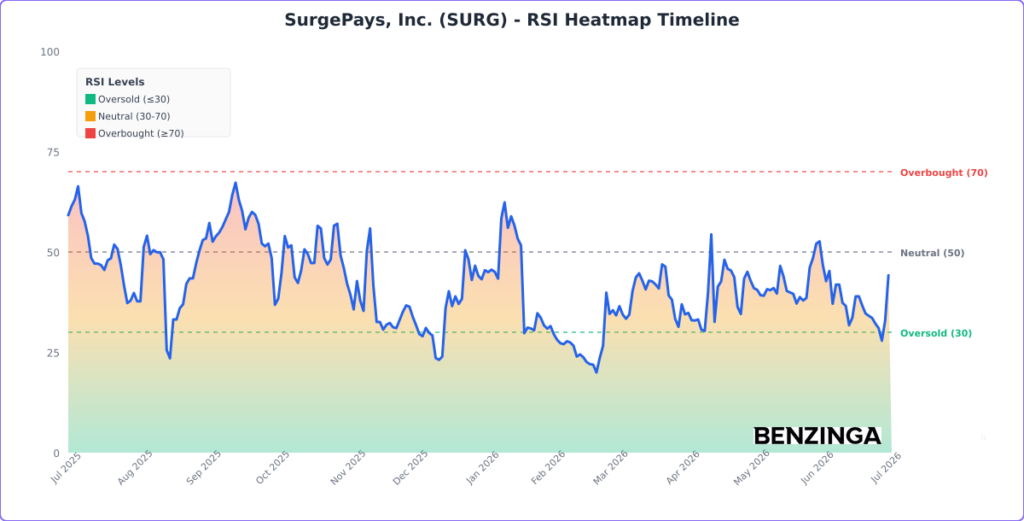Viewport: 1024px width, 521px height.
Task: Click the 'Aug 2025' x-axis label
Action: [x=135, y=467]
